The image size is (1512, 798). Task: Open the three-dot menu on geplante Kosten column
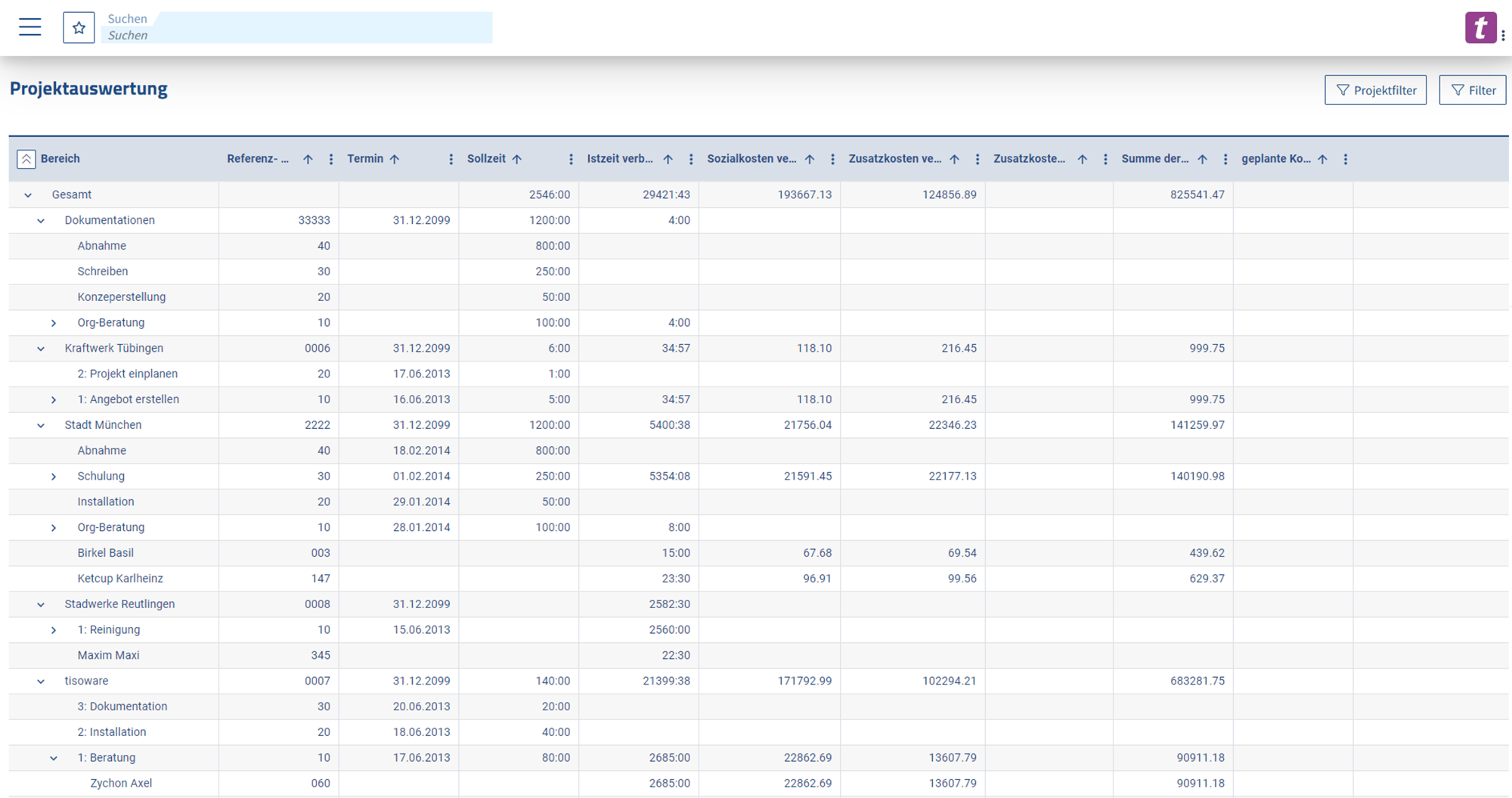[x=1346, y=159]
